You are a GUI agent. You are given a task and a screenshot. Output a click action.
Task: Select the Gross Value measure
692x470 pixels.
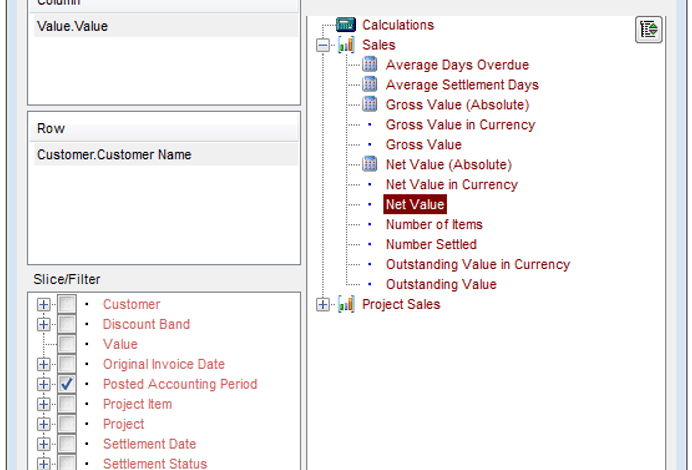click(x=424, y=145)
